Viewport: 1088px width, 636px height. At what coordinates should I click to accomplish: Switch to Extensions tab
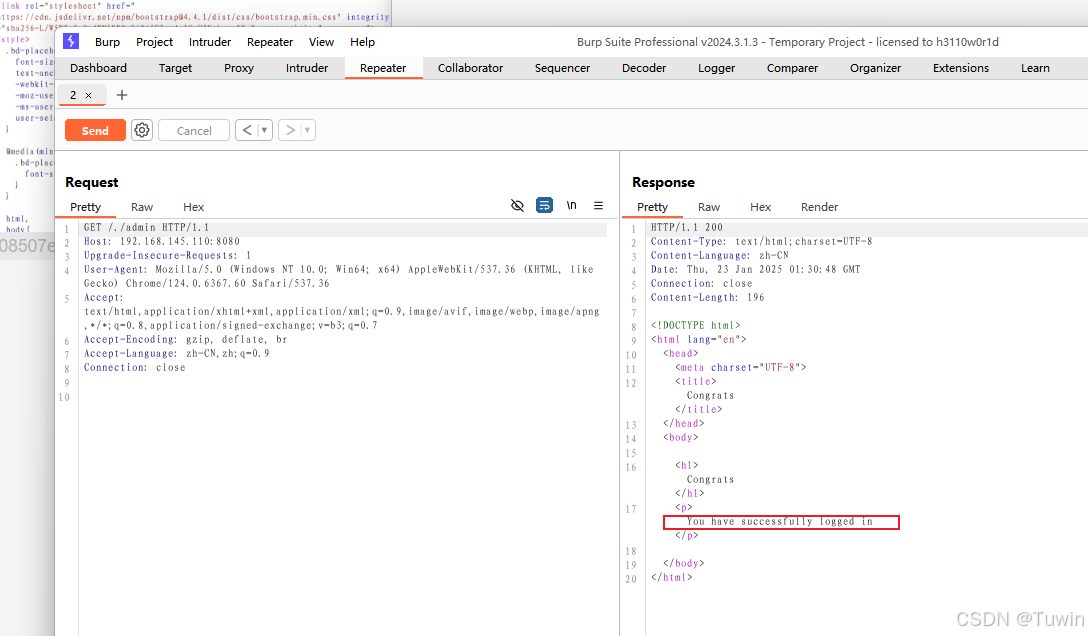(960, 68)
